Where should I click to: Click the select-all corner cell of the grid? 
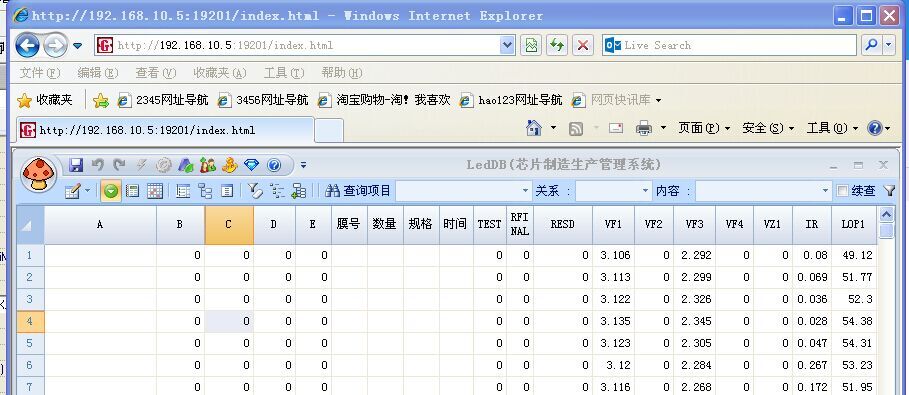tap(30, 225)
